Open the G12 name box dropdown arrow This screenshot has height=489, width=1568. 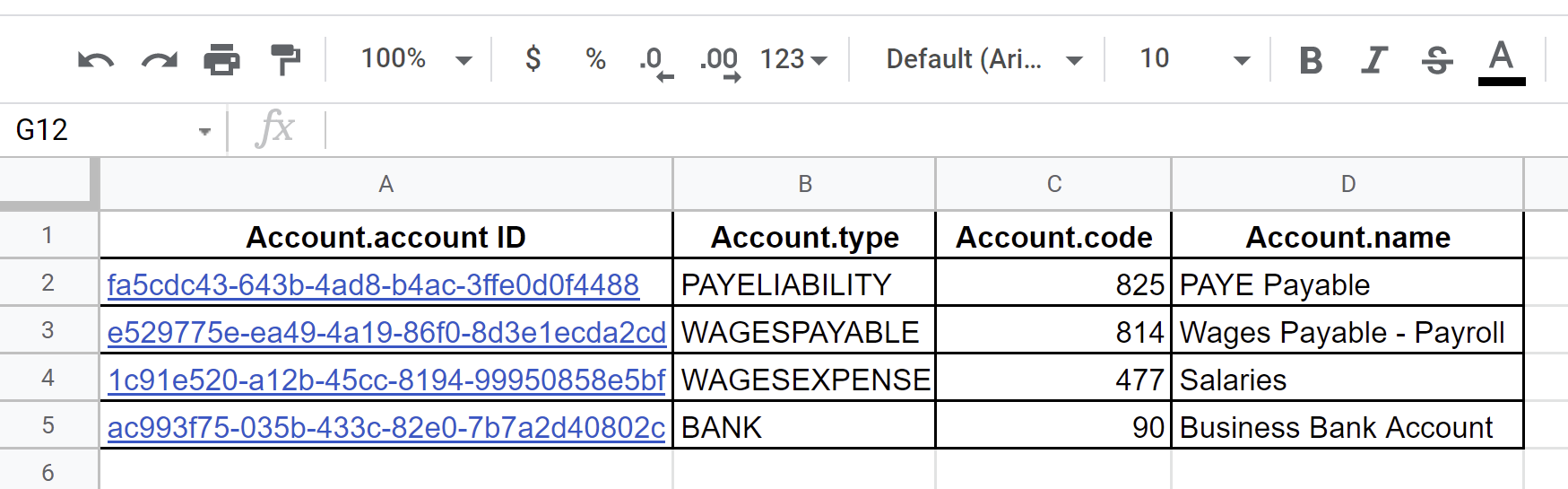205,132
